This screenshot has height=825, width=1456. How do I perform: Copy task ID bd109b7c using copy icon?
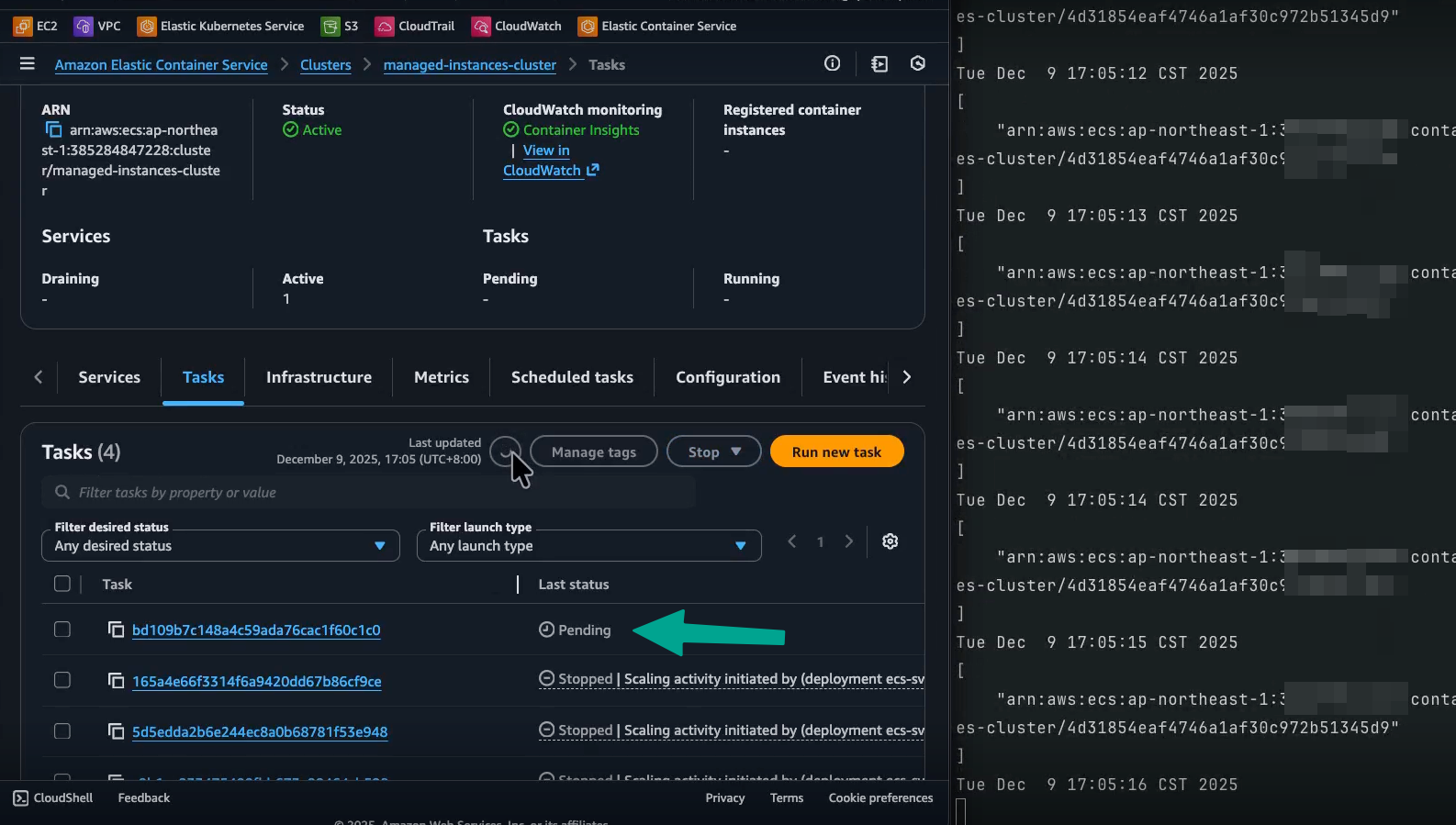coord(117,630)
